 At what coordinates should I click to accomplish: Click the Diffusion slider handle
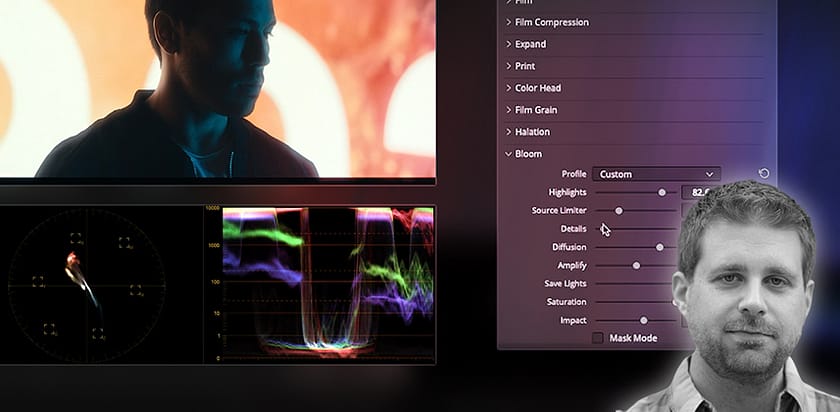click(x=660, y=247)
